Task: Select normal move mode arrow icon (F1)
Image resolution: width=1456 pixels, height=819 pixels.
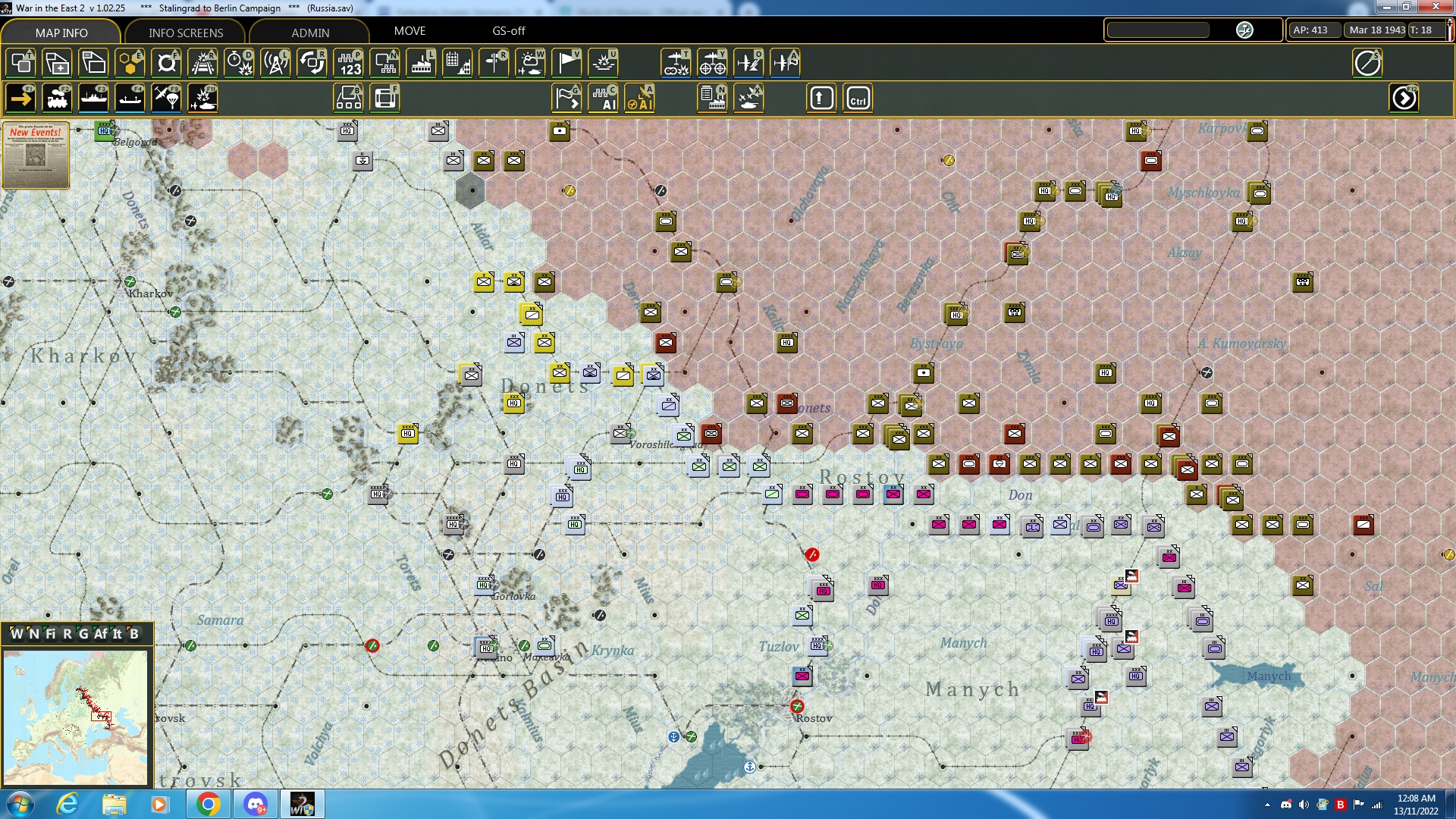Action: point(20,98)
